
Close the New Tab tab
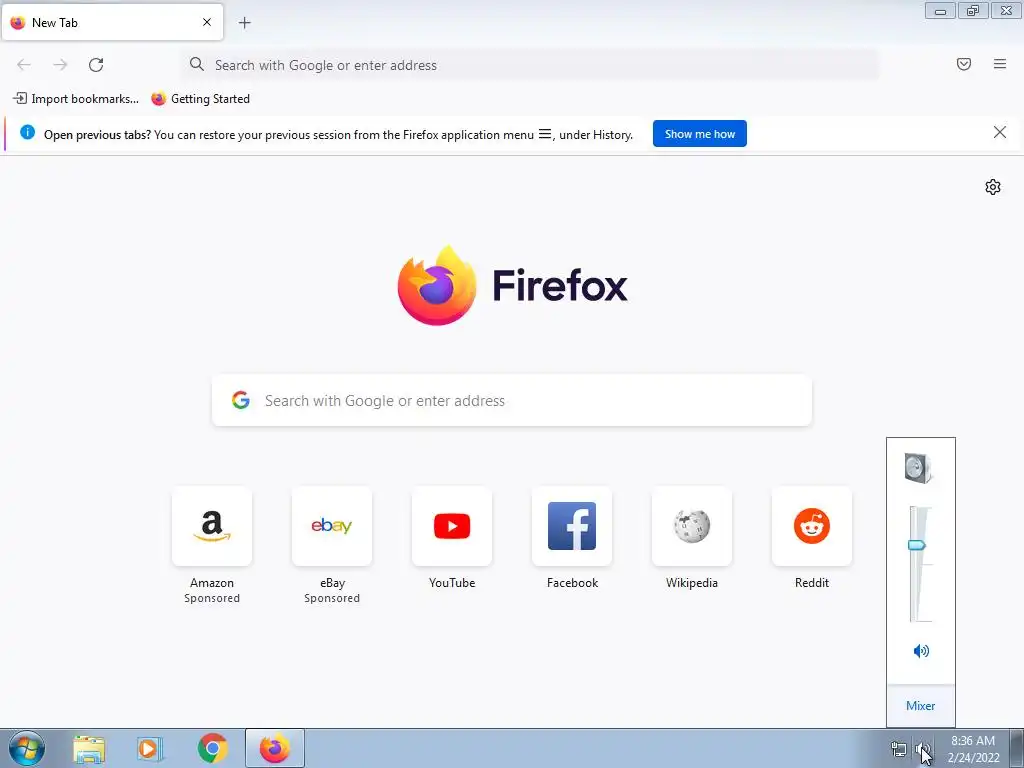206,22
